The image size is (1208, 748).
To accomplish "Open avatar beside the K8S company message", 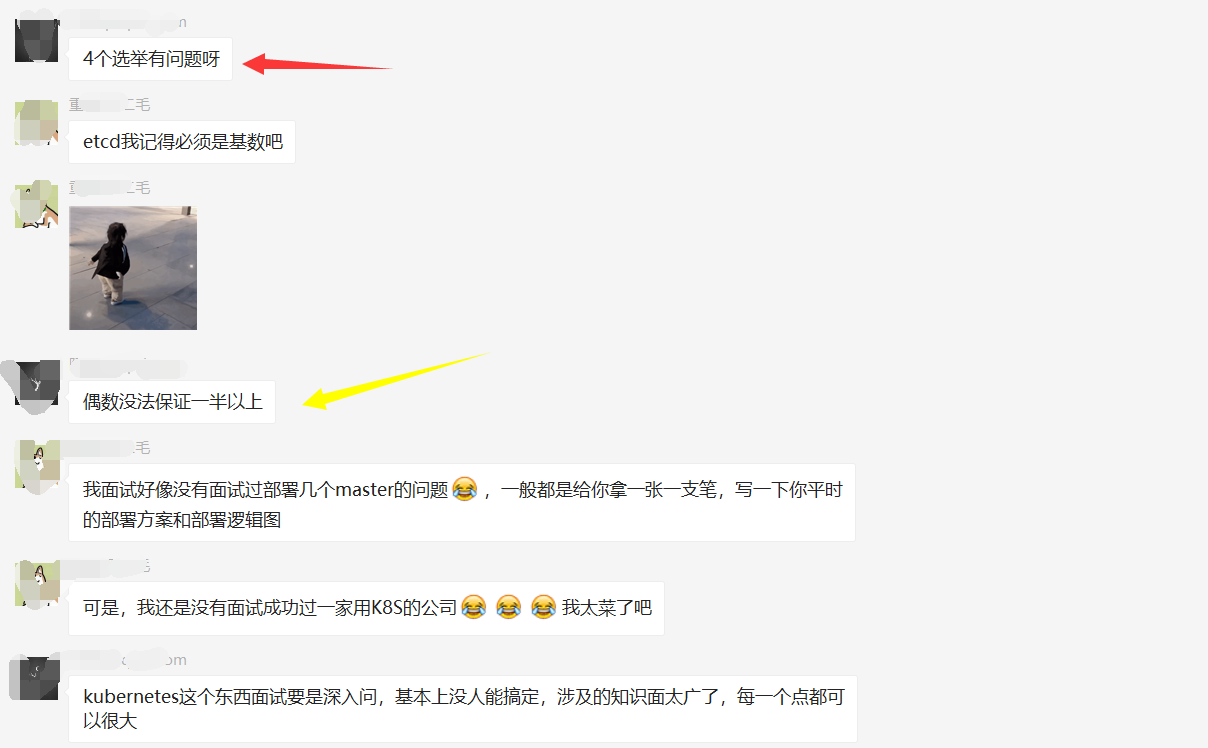I will (x=37, y=583).
